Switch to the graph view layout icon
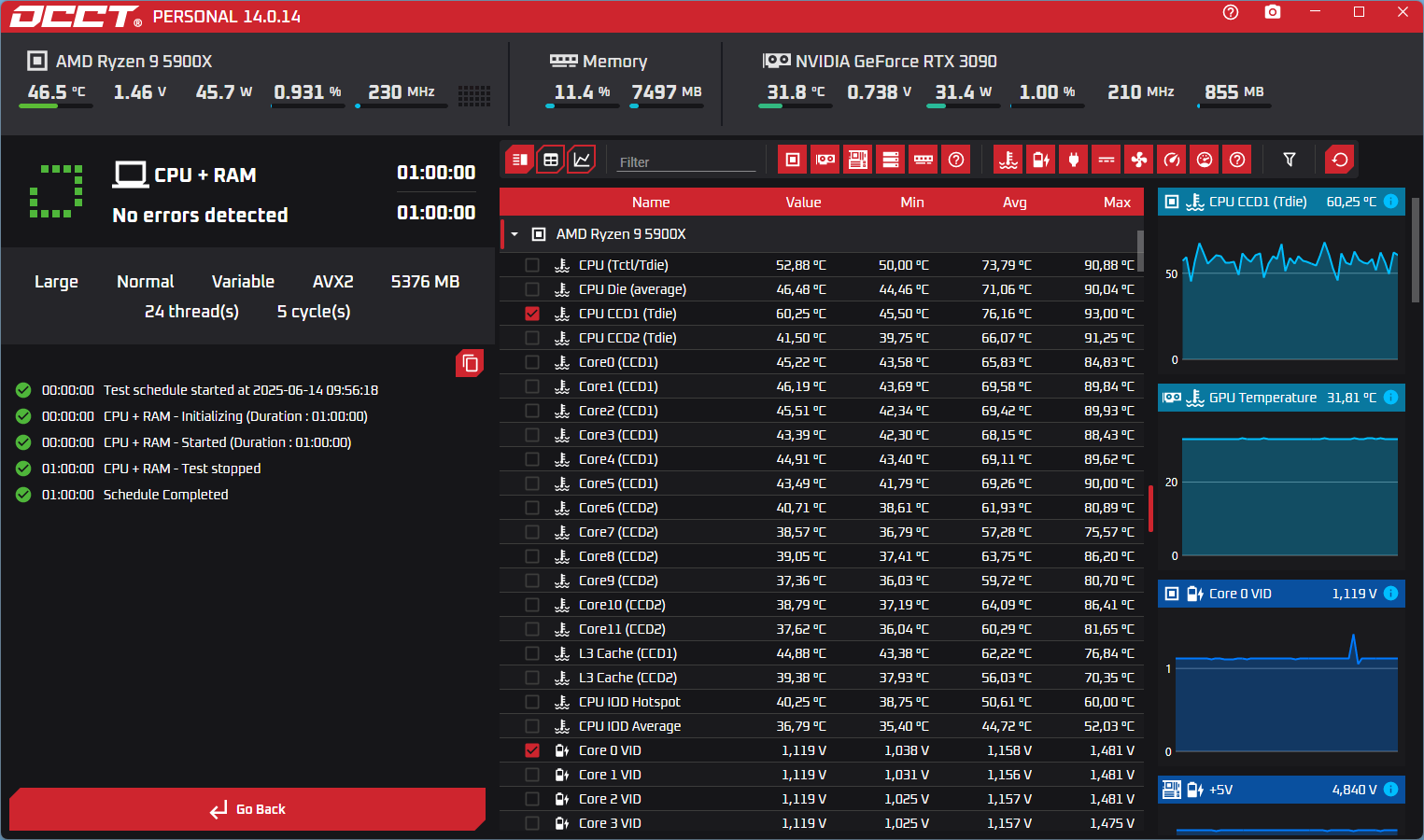This screenshot has height=840, width=1424. click(582, 160)
